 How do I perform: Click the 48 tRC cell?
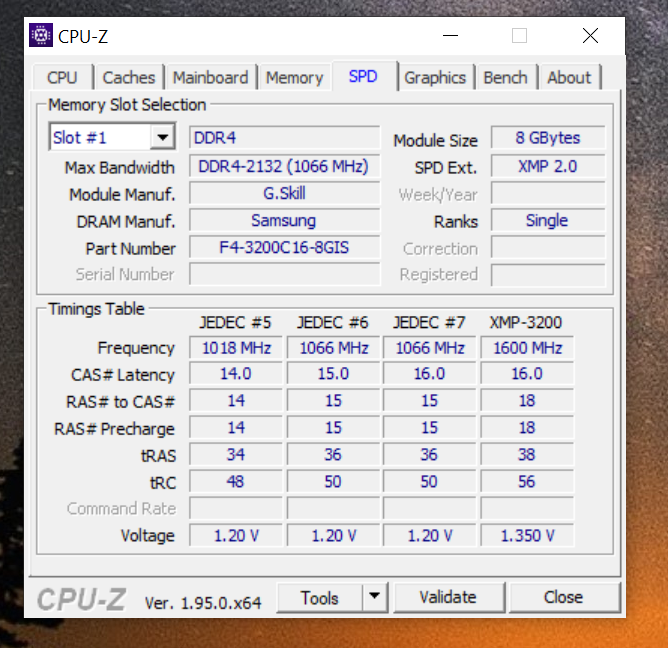[236, 482]
